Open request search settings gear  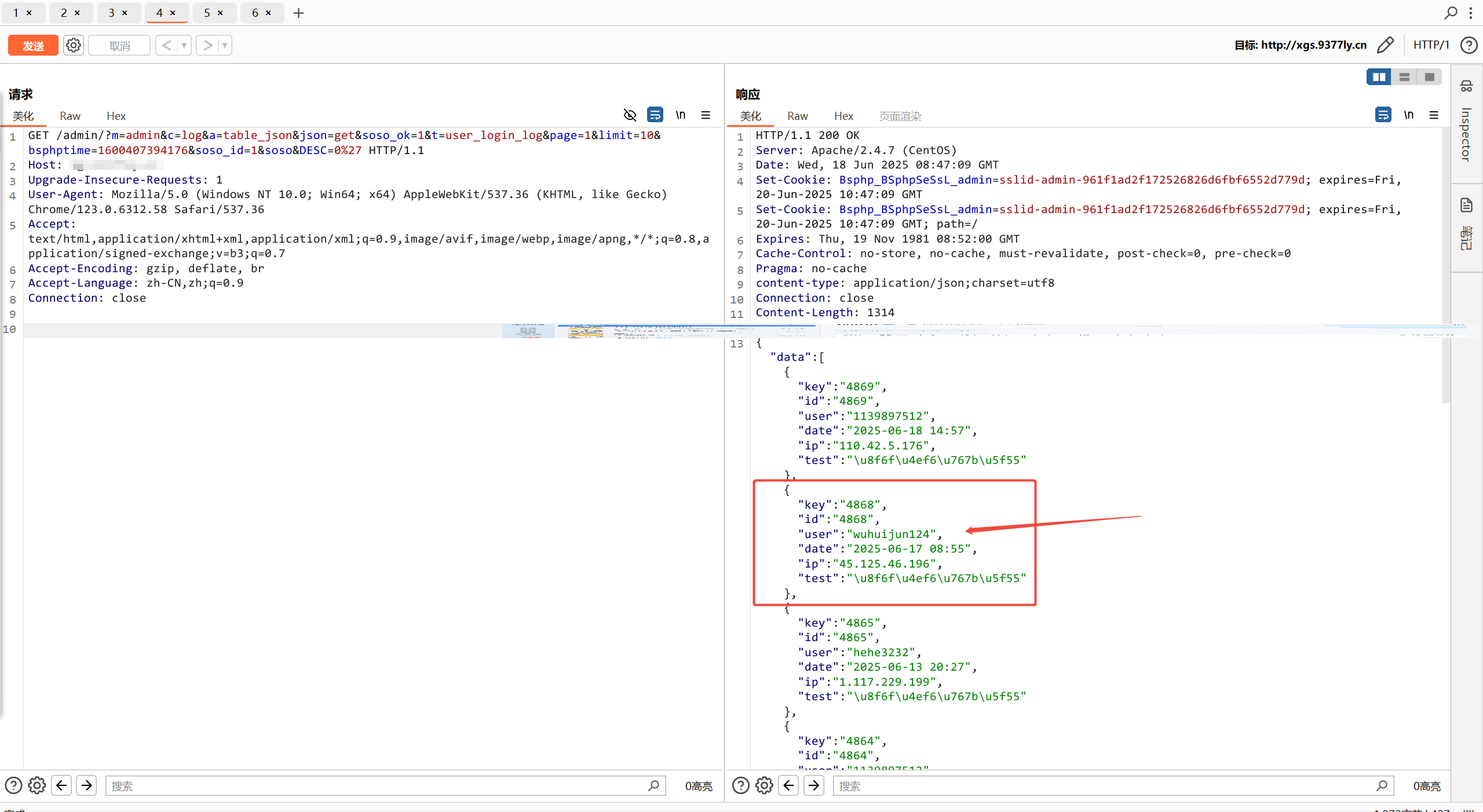[x=37, y=785]
